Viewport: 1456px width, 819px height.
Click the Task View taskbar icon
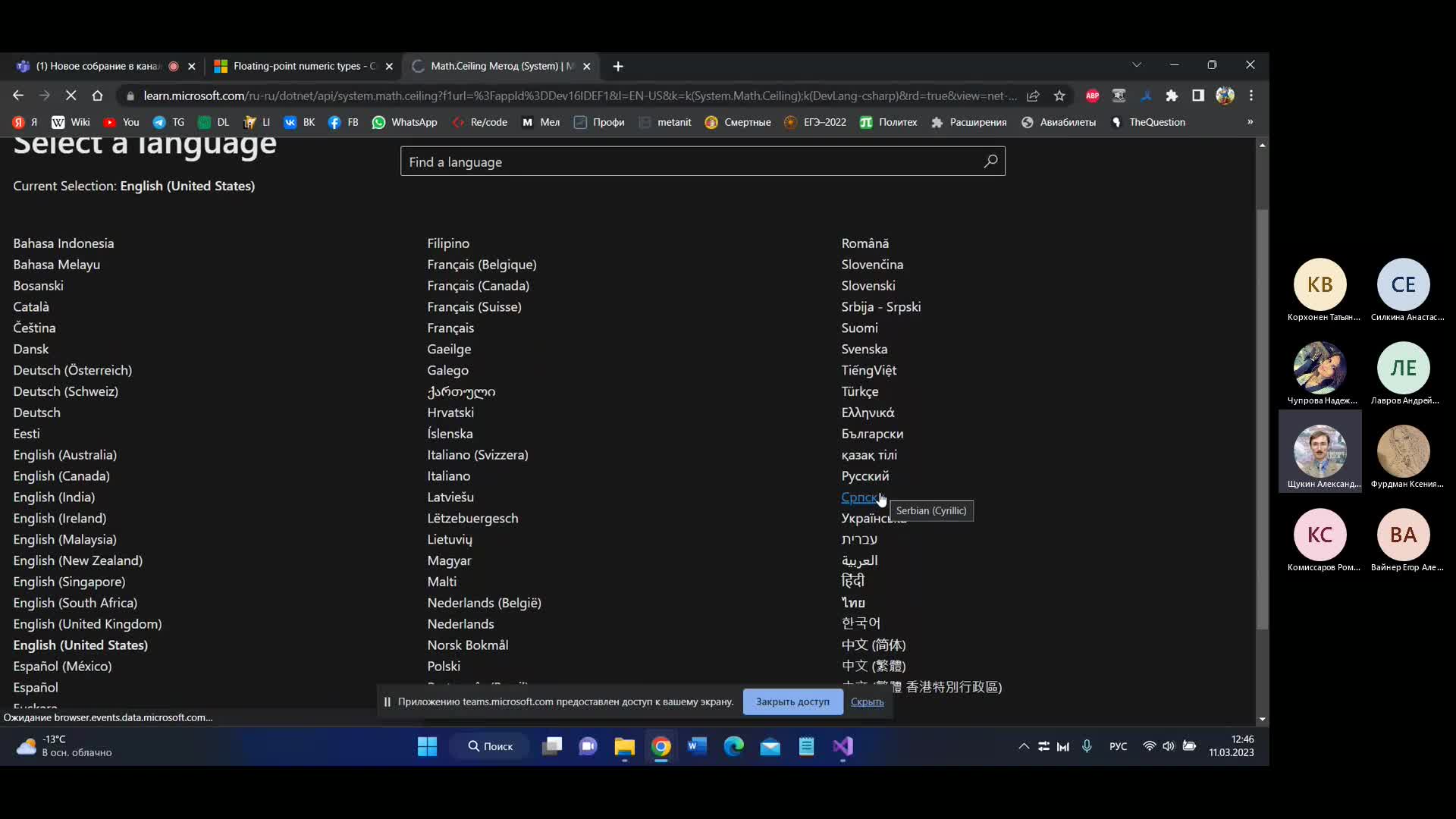click(552, 747)
